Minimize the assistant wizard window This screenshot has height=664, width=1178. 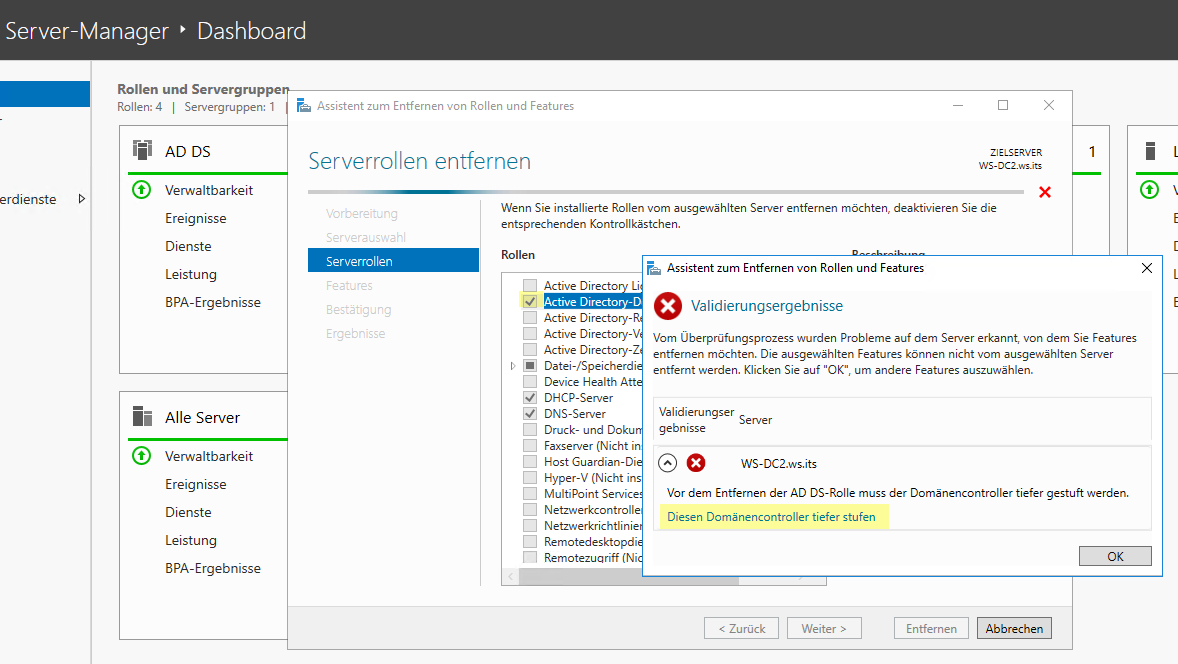957,105
